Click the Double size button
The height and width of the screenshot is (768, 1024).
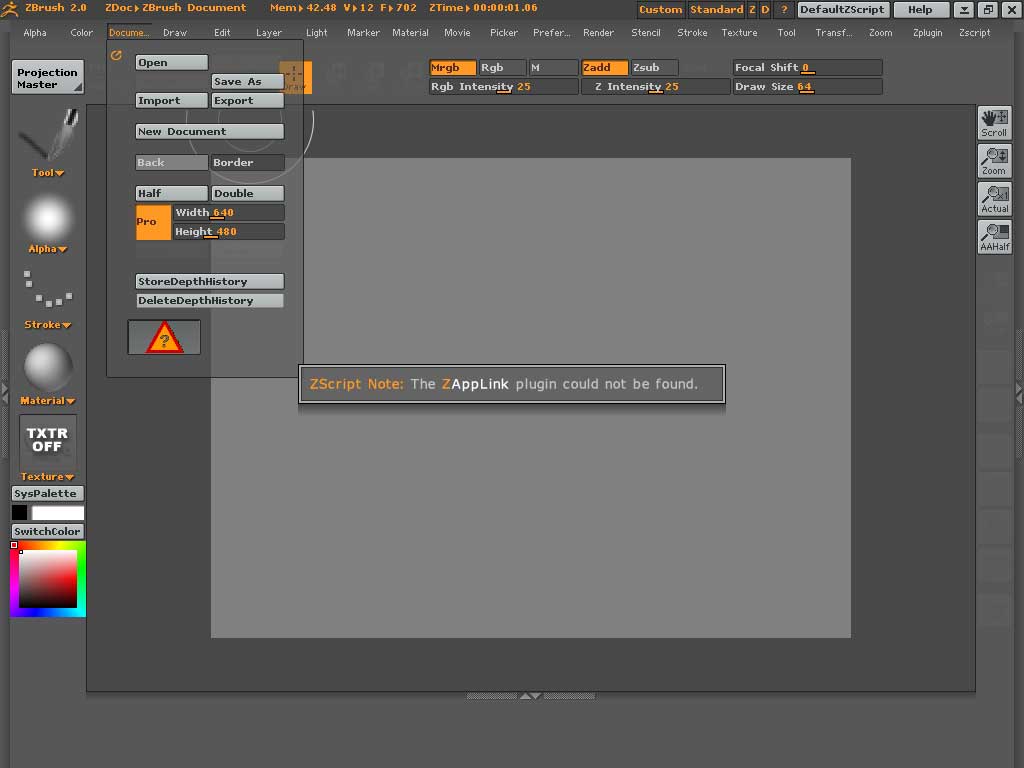tap(248, 193)
